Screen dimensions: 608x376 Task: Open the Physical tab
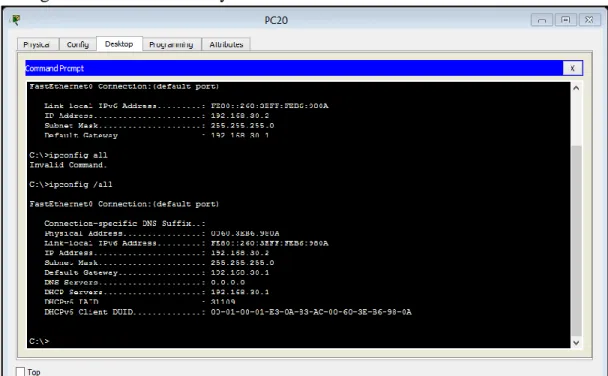point(37,45)
